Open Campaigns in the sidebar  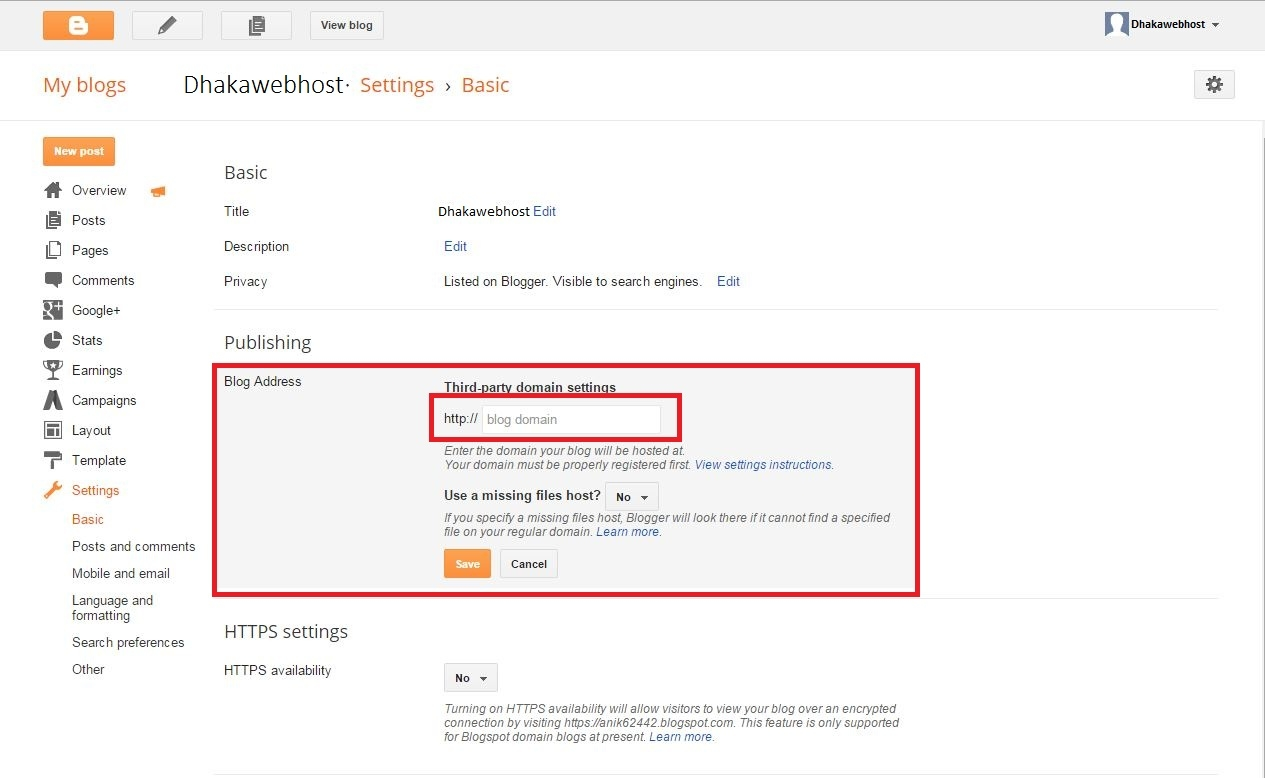(x=104, y=400)
